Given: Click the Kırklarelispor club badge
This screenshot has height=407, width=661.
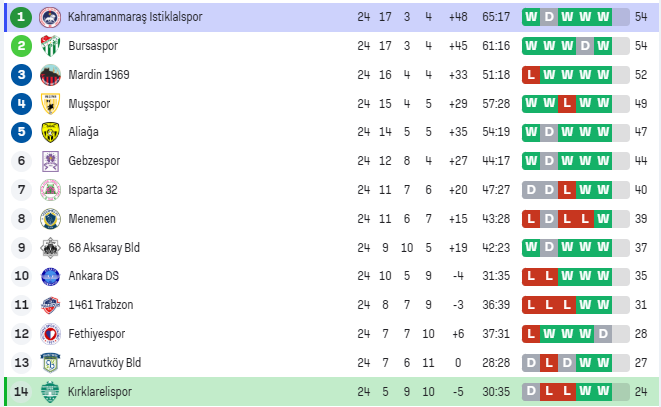Looking at the screenshot, I should coord(50,392).
